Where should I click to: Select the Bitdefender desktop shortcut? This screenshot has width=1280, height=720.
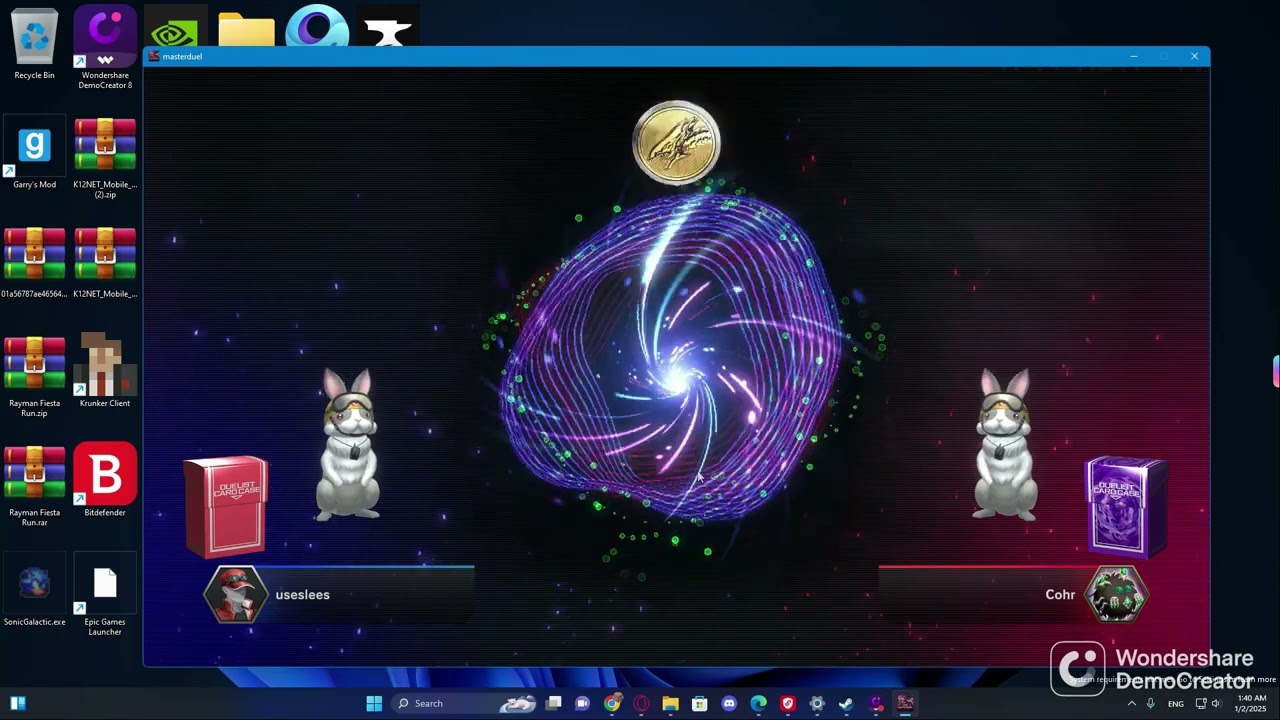pyautogui.click(x=105, y=481)
